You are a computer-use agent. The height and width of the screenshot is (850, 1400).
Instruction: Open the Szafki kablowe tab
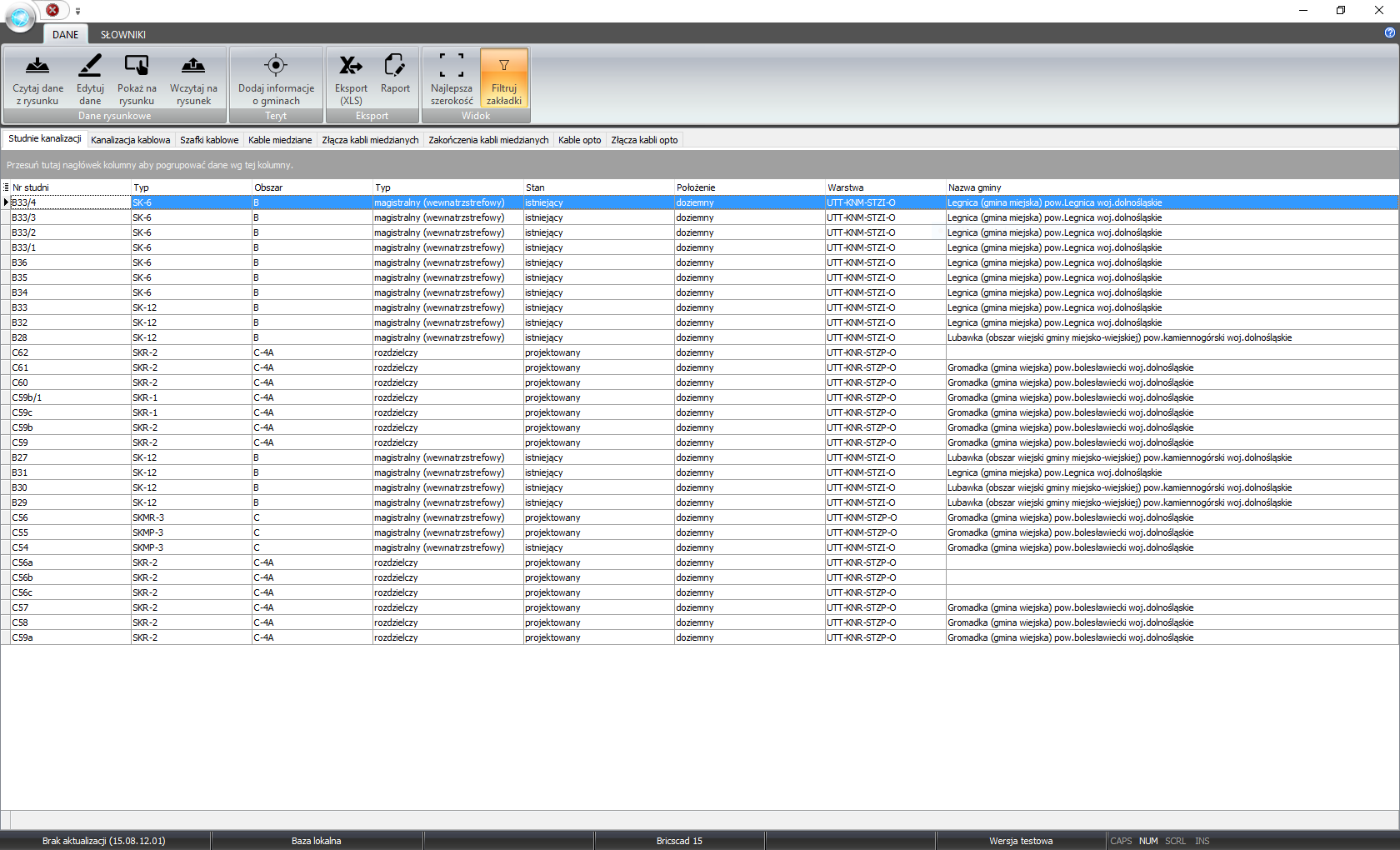pyautogui.click(x=209, y=140)
